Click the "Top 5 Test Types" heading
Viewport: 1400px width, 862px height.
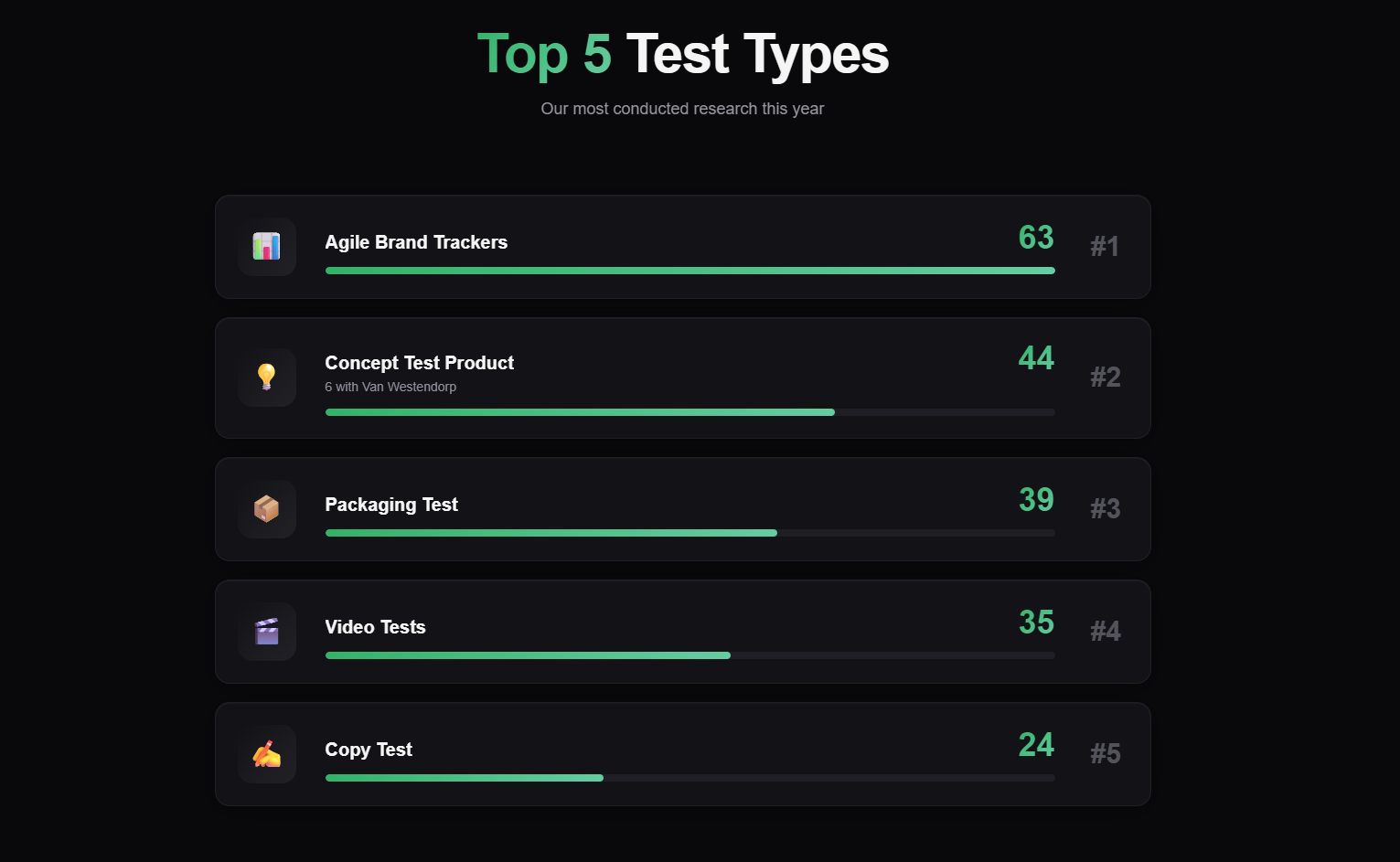pyautogui.click(x=682, y=54)
